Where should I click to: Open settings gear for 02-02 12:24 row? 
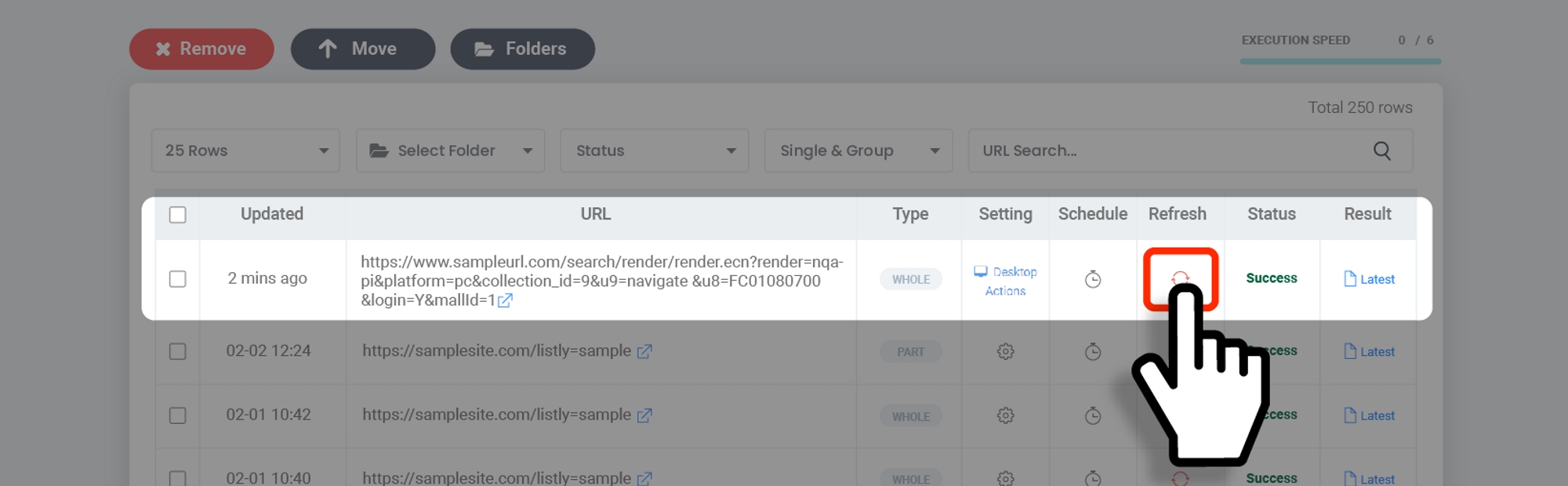1005,352
